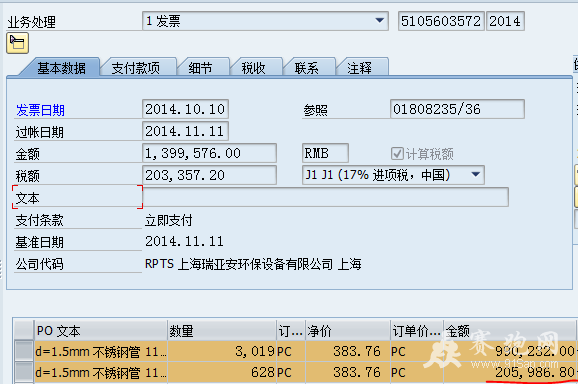This screenshot has width=578, height=384.
Task: Click the document number field 5105603572
Action: point(441,21)
